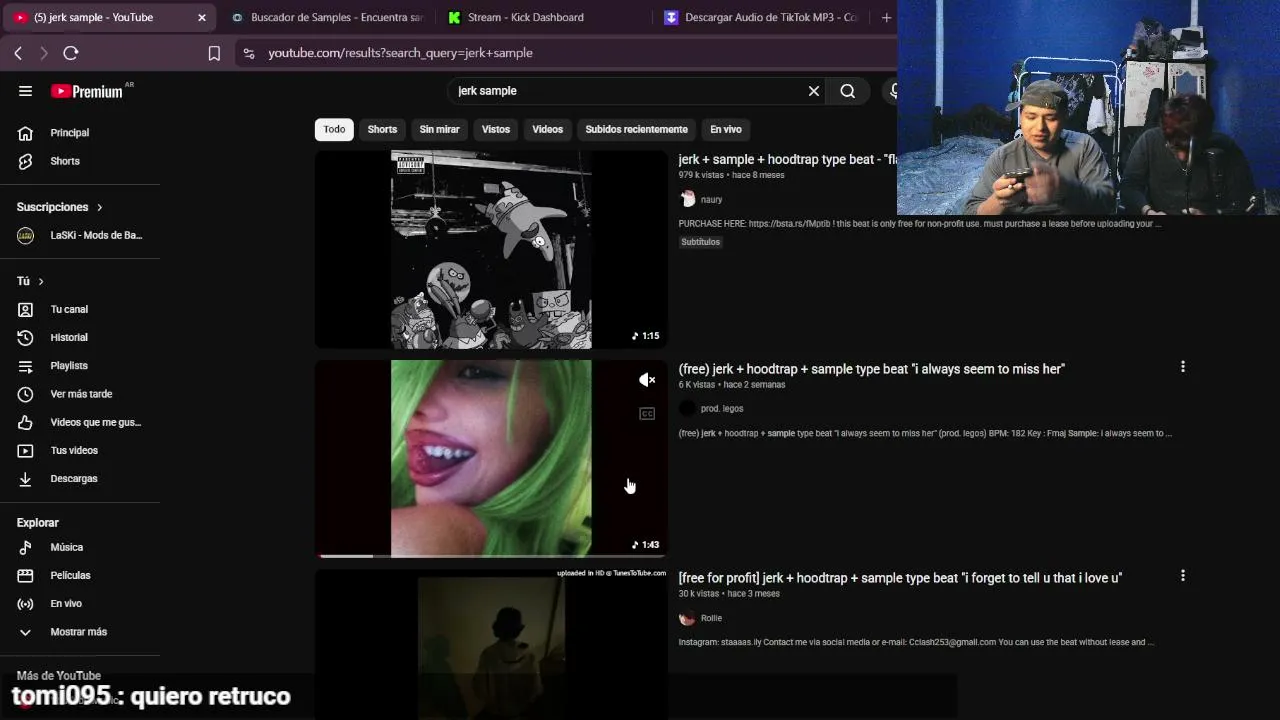Open the Rollie channel avatar
Screen dimensions: 1280x720
click(x=687, y=618)
